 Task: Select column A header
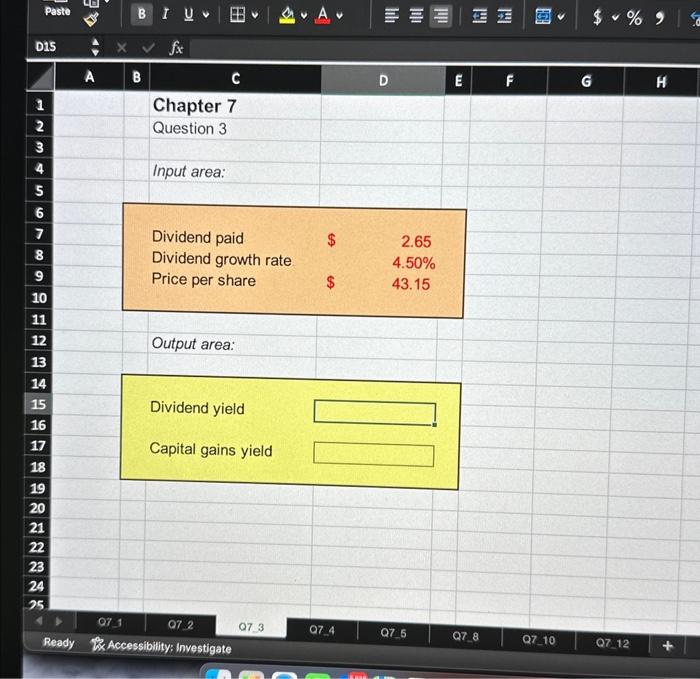pos(89,77)
